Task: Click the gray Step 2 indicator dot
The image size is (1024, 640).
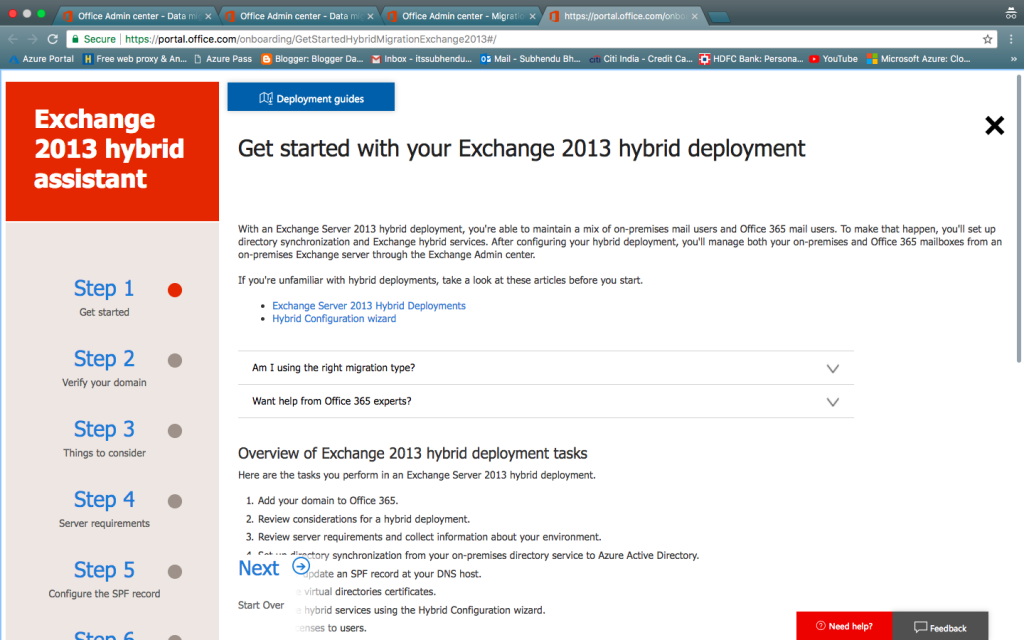Action: point(174,360)
